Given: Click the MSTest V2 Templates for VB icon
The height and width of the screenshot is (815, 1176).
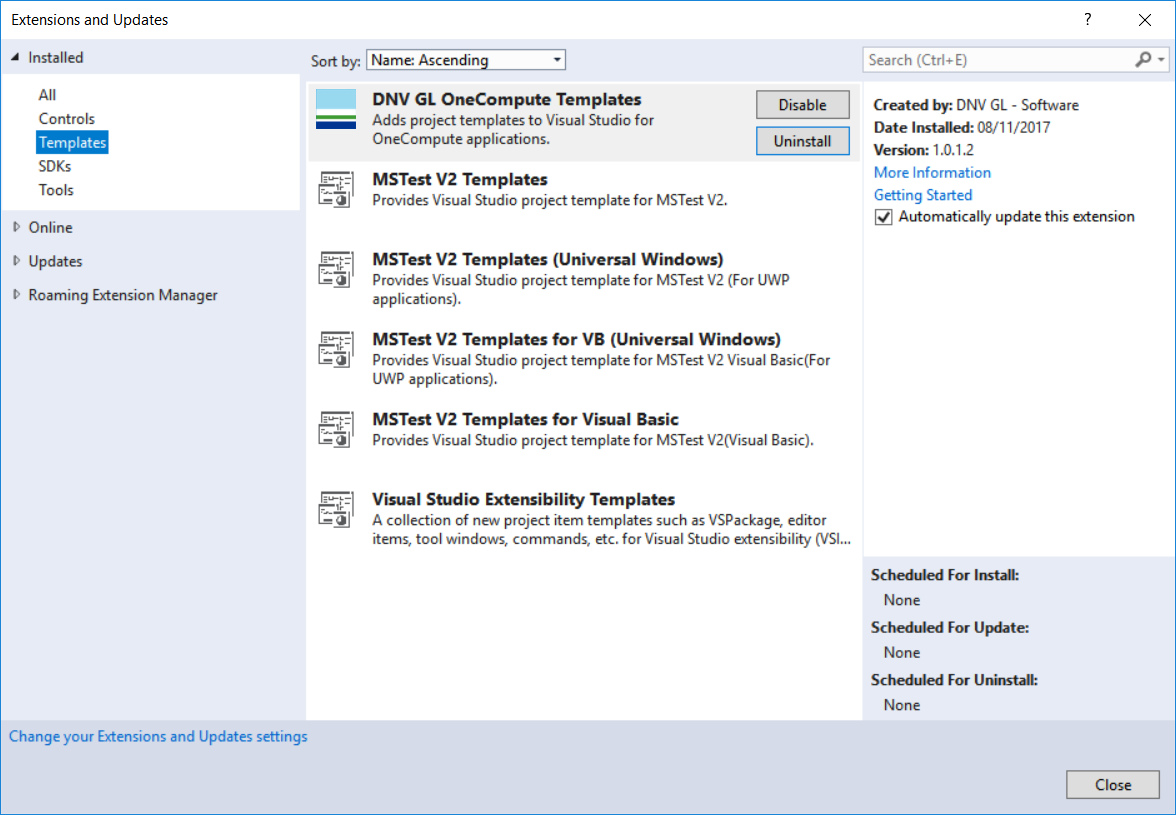Looking at the screenshot, I should (336, 349).
